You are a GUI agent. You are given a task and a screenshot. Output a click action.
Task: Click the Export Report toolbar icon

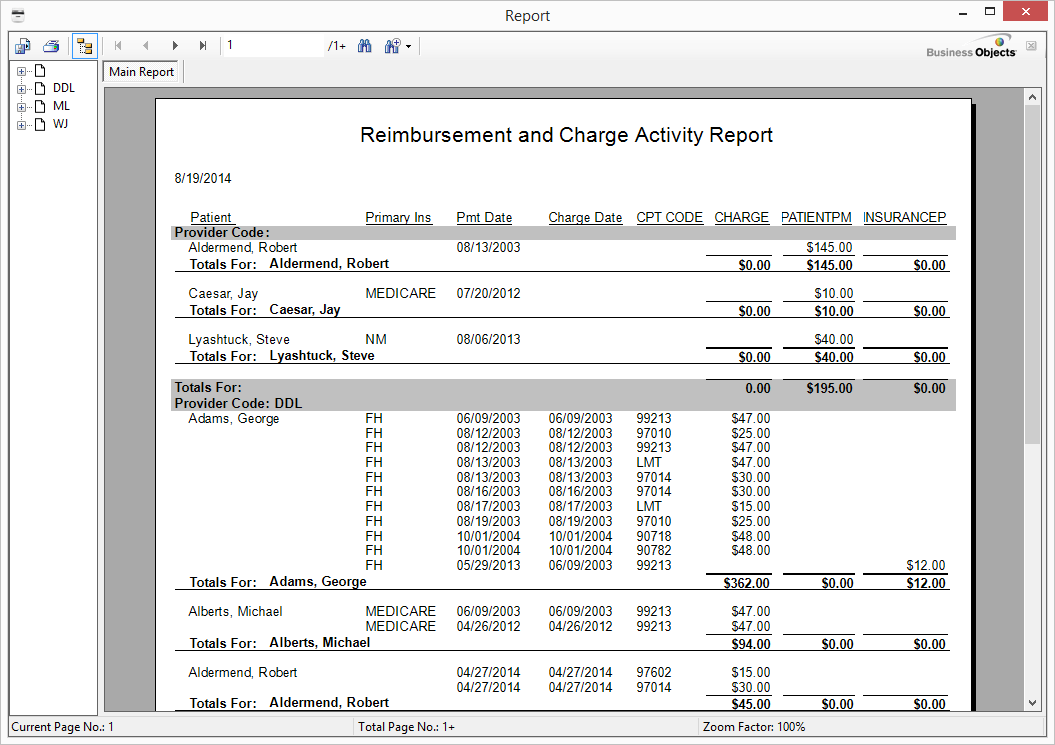pyautogui.click(x=23, y=46)
